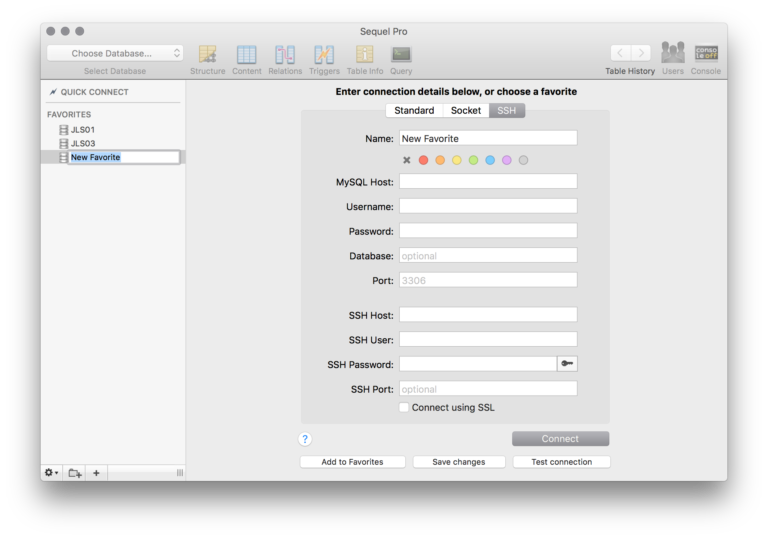Add a new favorites folder
The image size is (768, 539).
tap(74, 473)
